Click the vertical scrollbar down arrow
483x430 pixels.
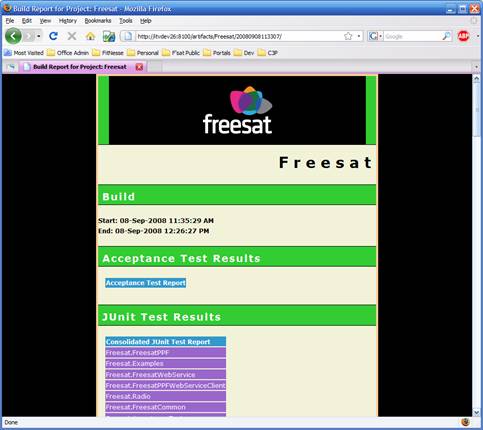pos(477,412)
